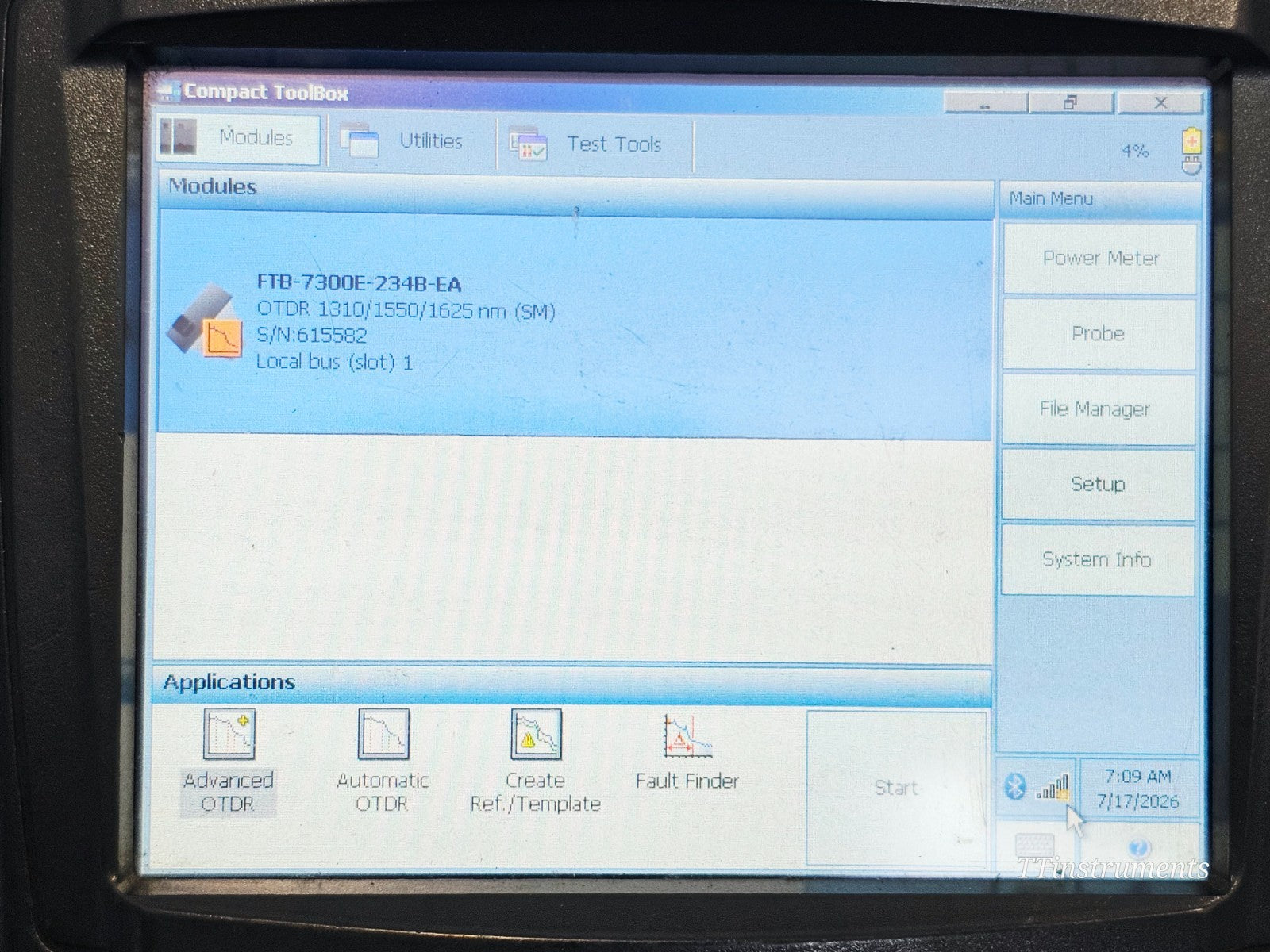Click the Start button
Image resolution: width=1270 pixels, height=952 pixels.
pyautogui.click(x=897, y=788)
